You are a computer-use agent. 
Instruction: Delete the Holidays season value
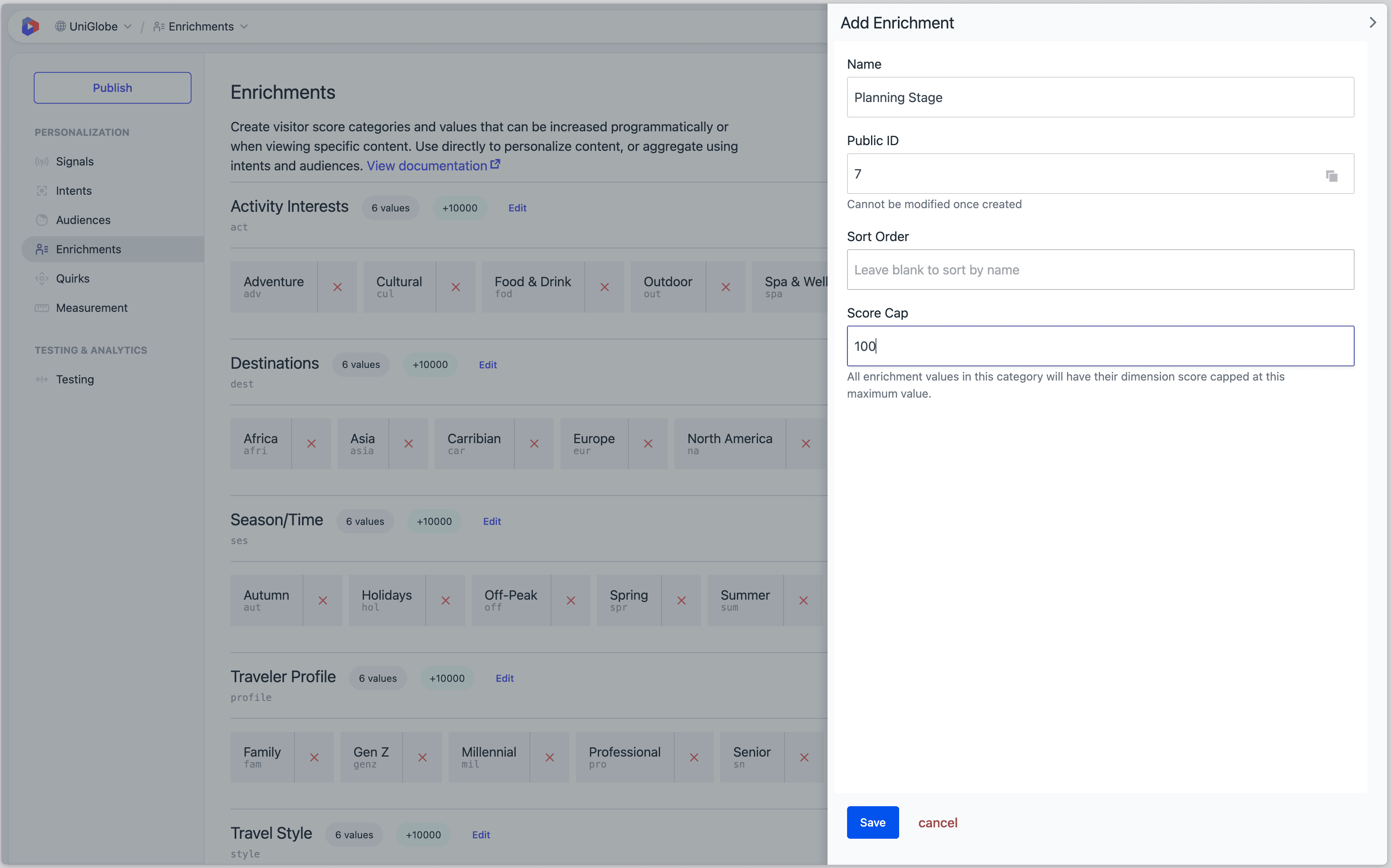tap(445, 600)
